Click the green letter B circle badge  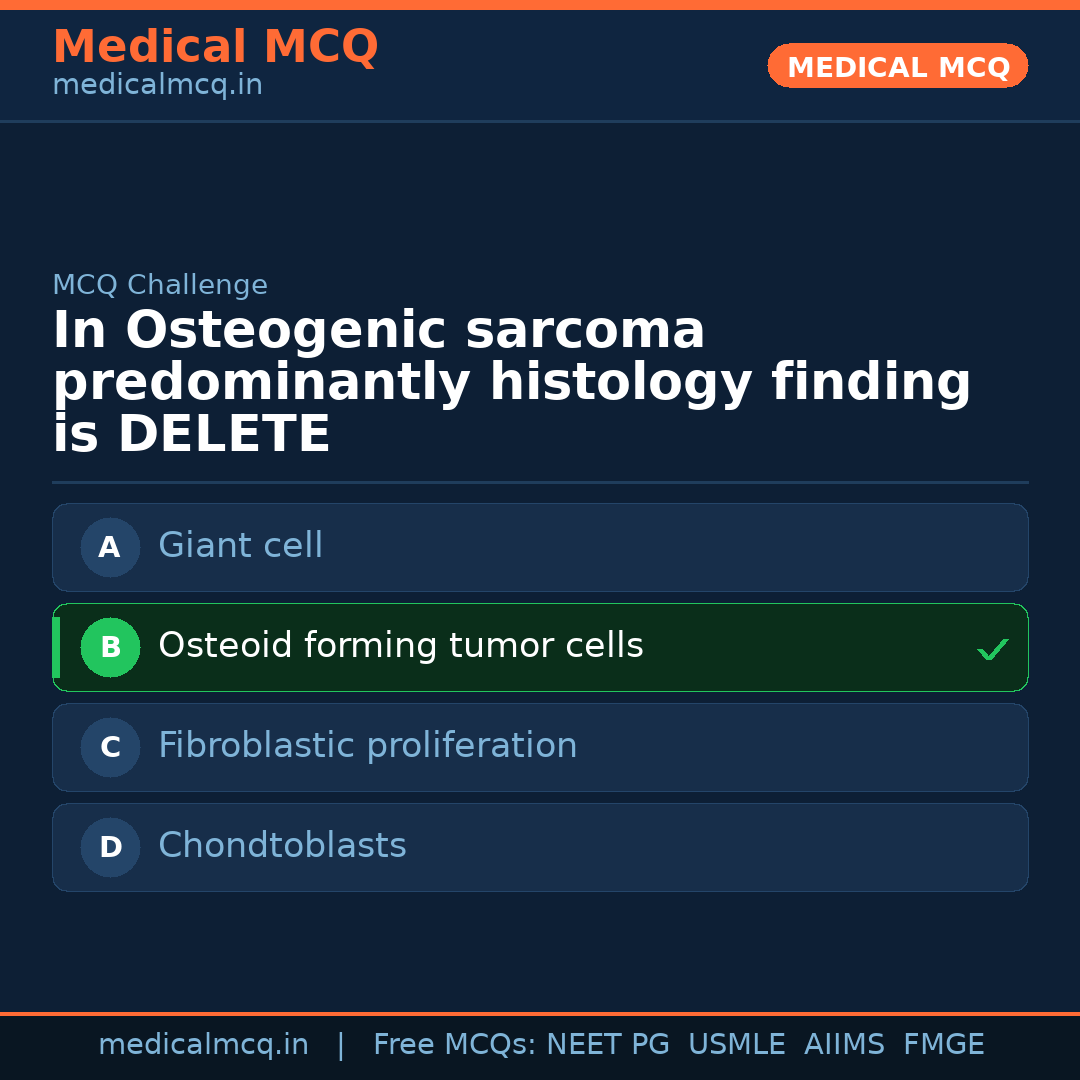[110, 647]
